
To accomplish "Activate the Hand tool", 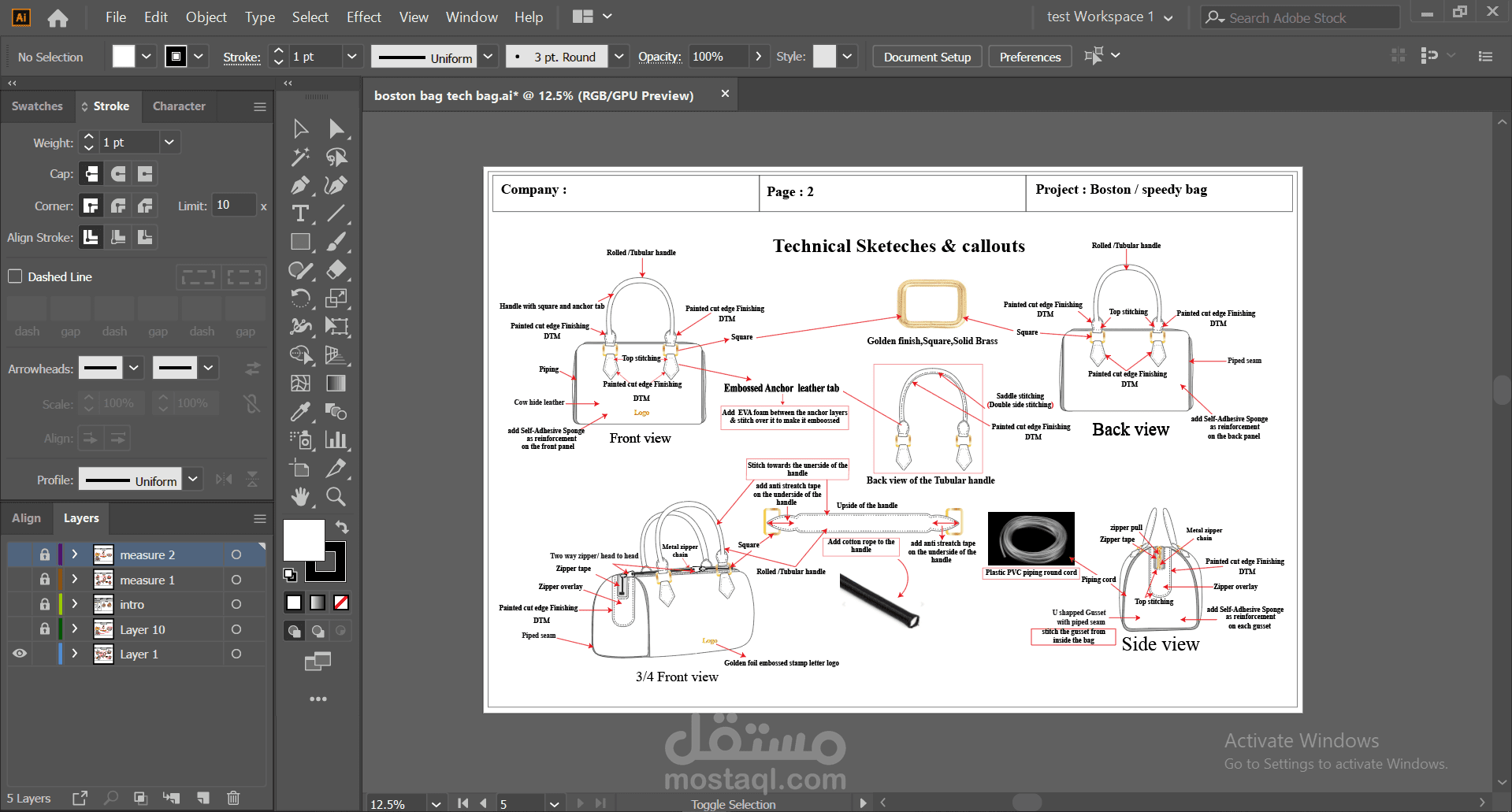I will pos(300,497).
